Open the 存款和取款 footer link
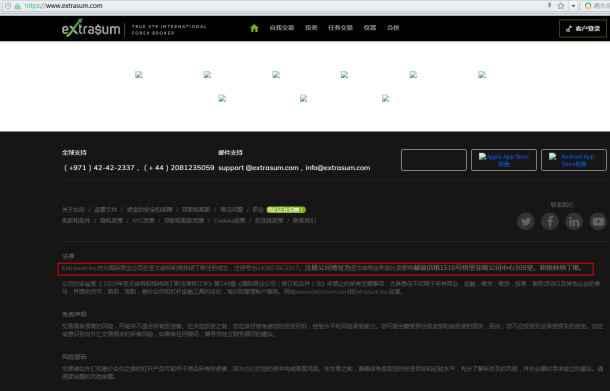Viewport: 610px width, 391px height. 196,210
